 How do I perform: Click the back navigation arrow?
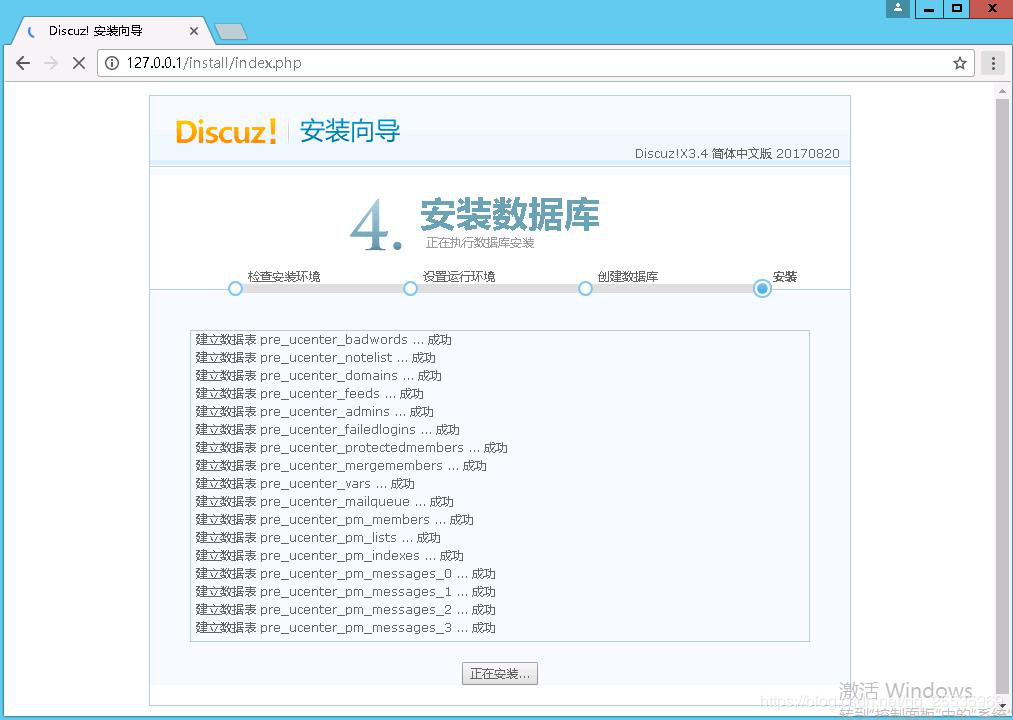coord(22,62)
